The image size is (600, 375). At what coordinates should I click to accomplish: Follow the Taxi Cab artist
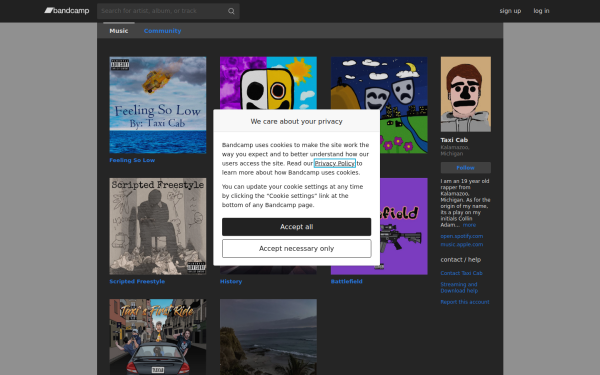coord(466,168)
